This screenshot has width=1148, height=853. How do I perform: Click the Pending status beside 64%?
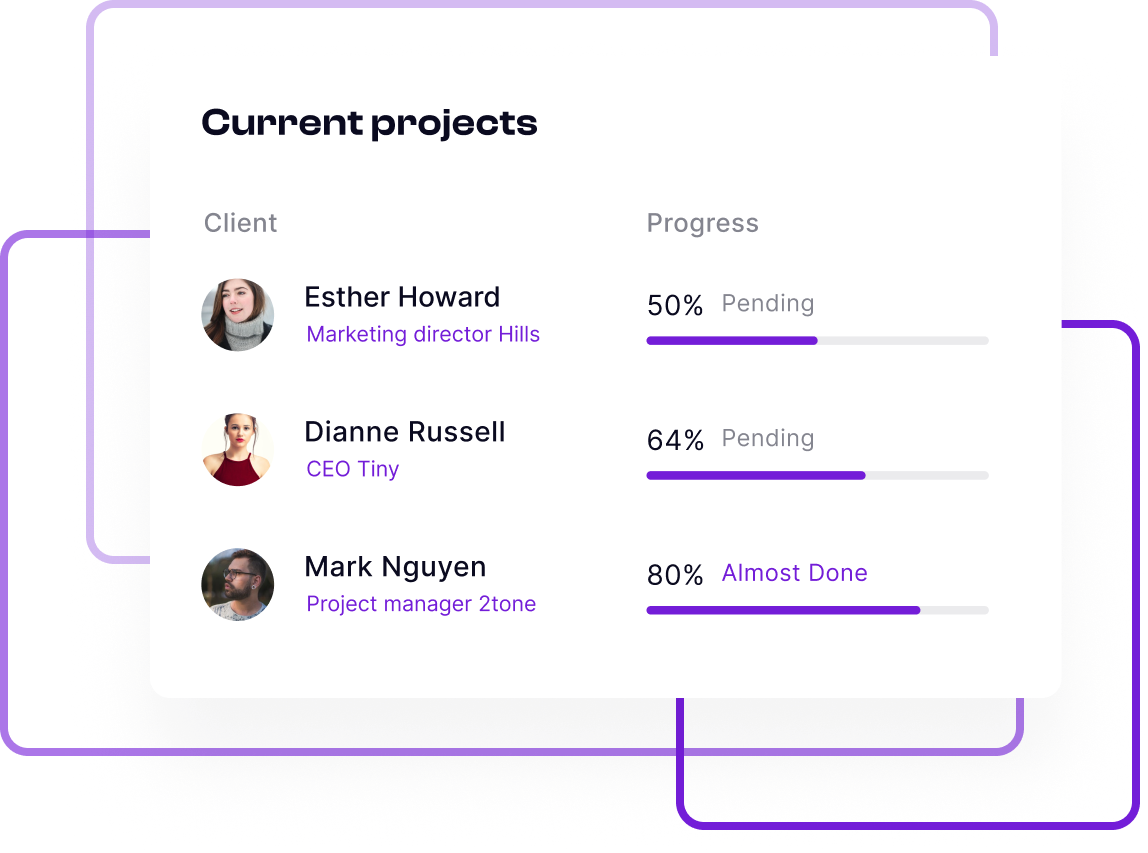768,438
